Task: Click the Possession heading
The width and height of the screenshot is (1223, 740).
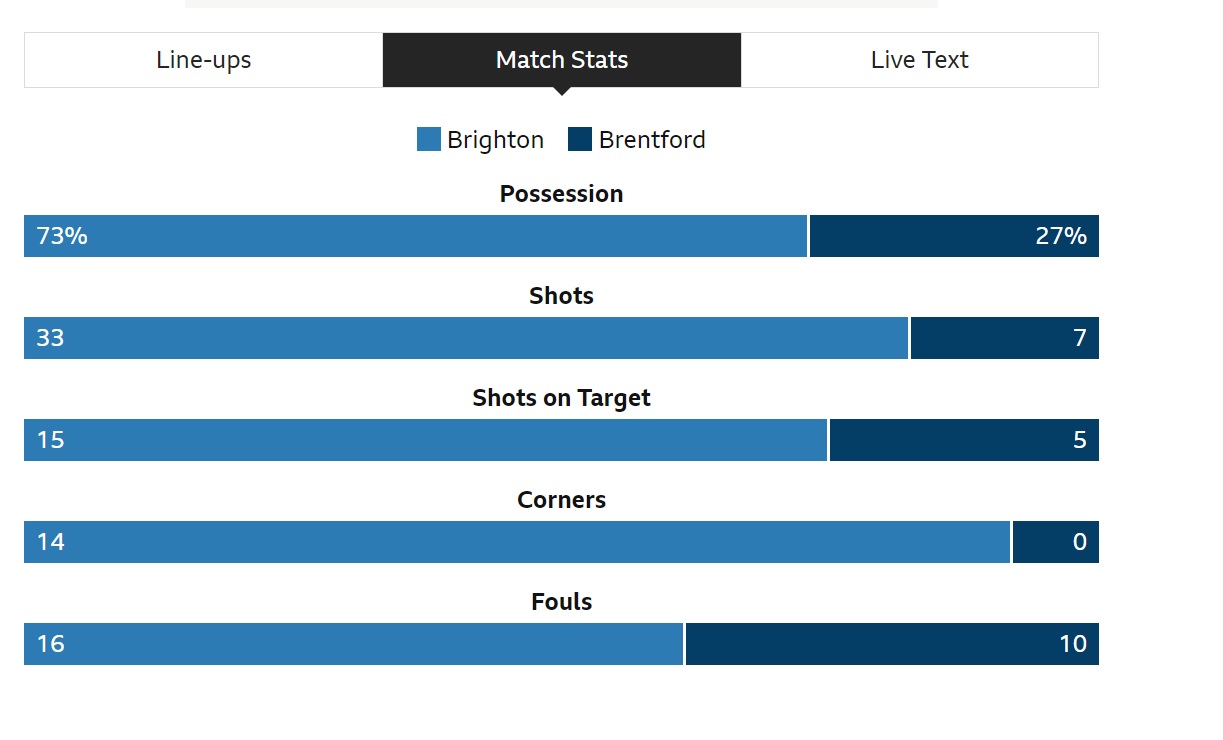Action: pyautogui.click(x=562, y=194)
